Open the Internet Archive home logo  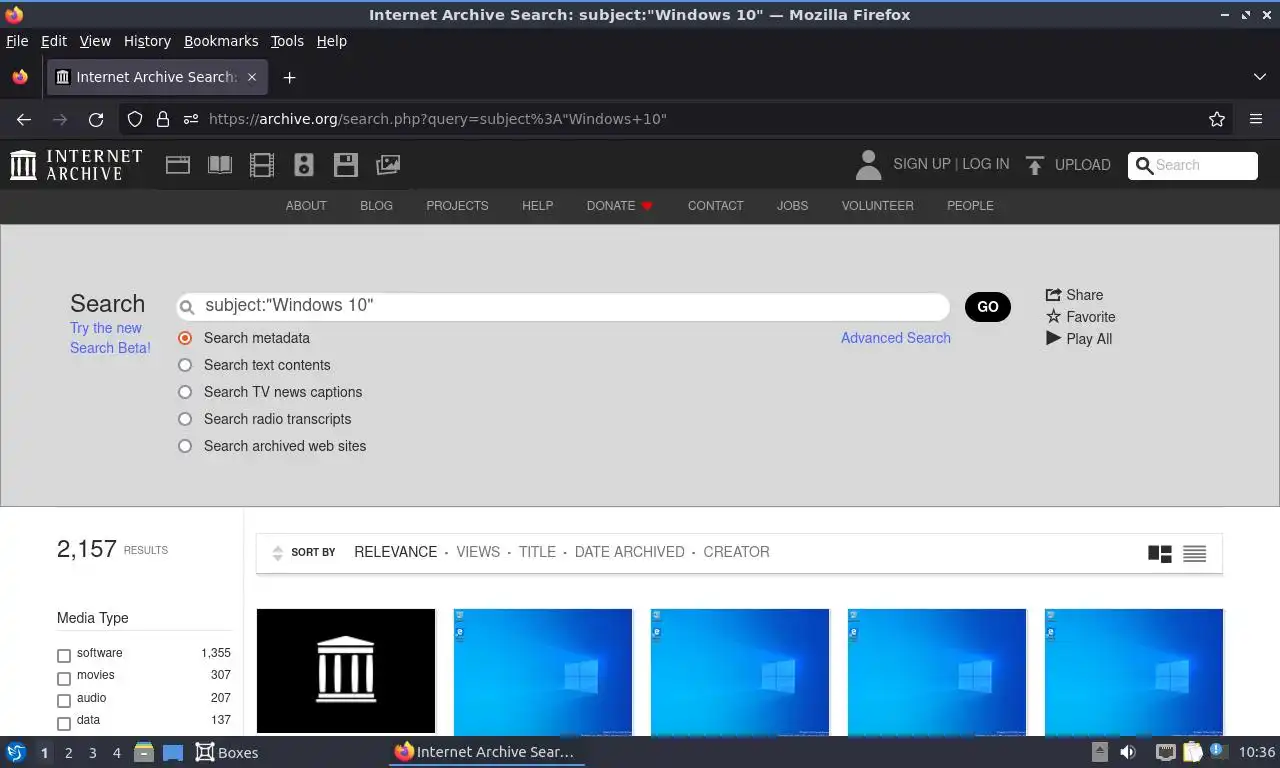tap(76, 165)
